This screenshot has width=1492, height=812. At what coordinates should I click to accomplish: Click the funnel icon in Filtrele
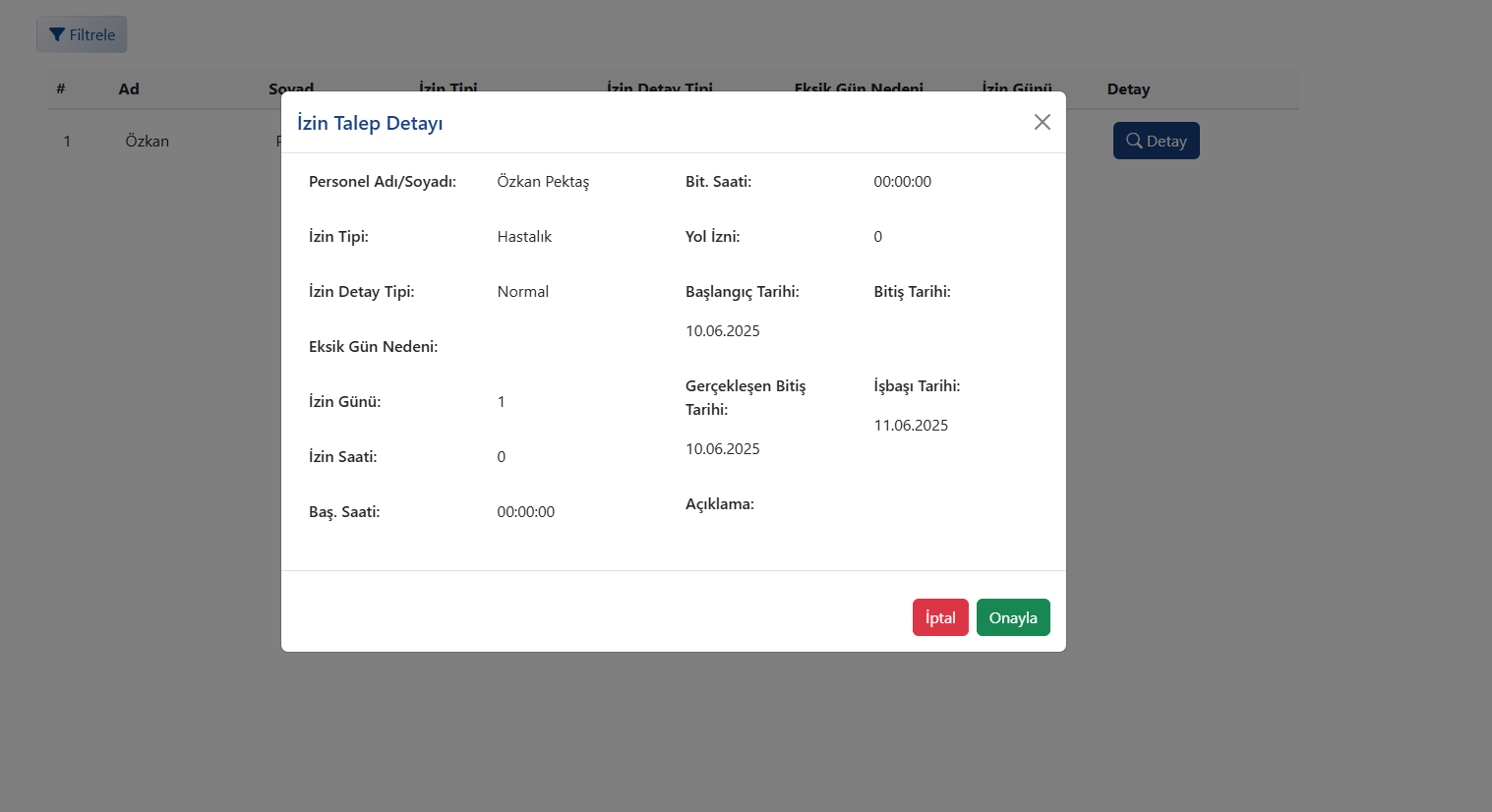(57, 34)
